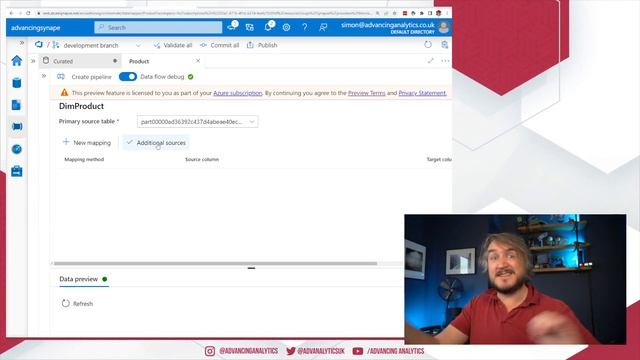
Task: Open the more options ellipsis menu
Action: tap(445, 61)
